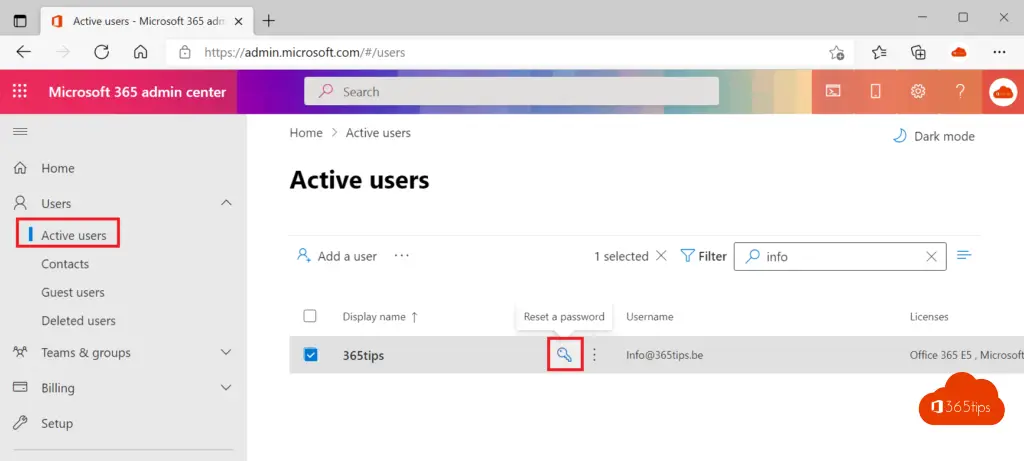View site information lock icon
This screenshot has width=1024, height=461.
(185, 52)
